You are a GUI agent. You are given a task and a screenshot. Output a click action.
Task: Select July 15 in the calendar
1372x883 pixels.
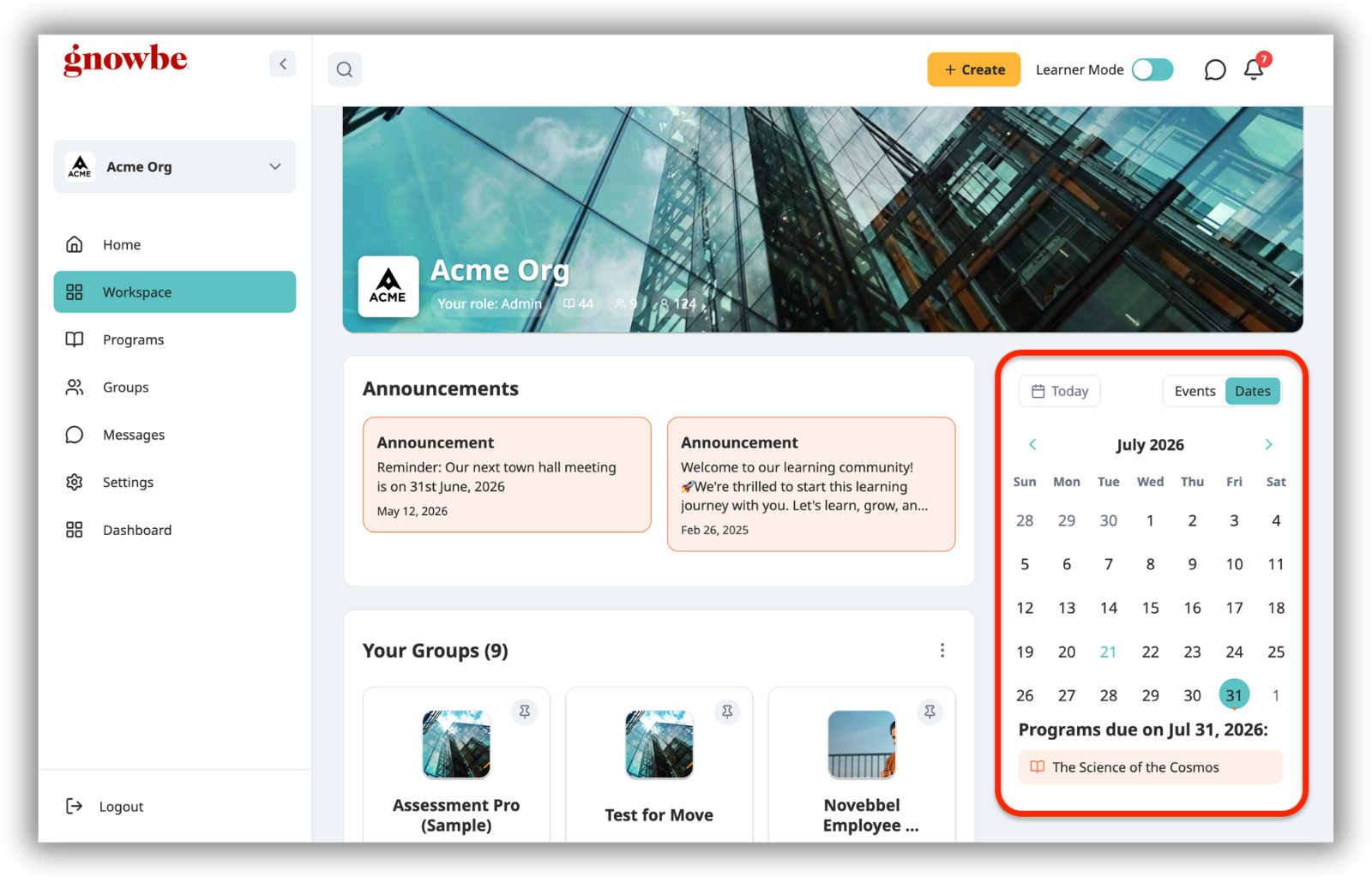coord(1150,608)
